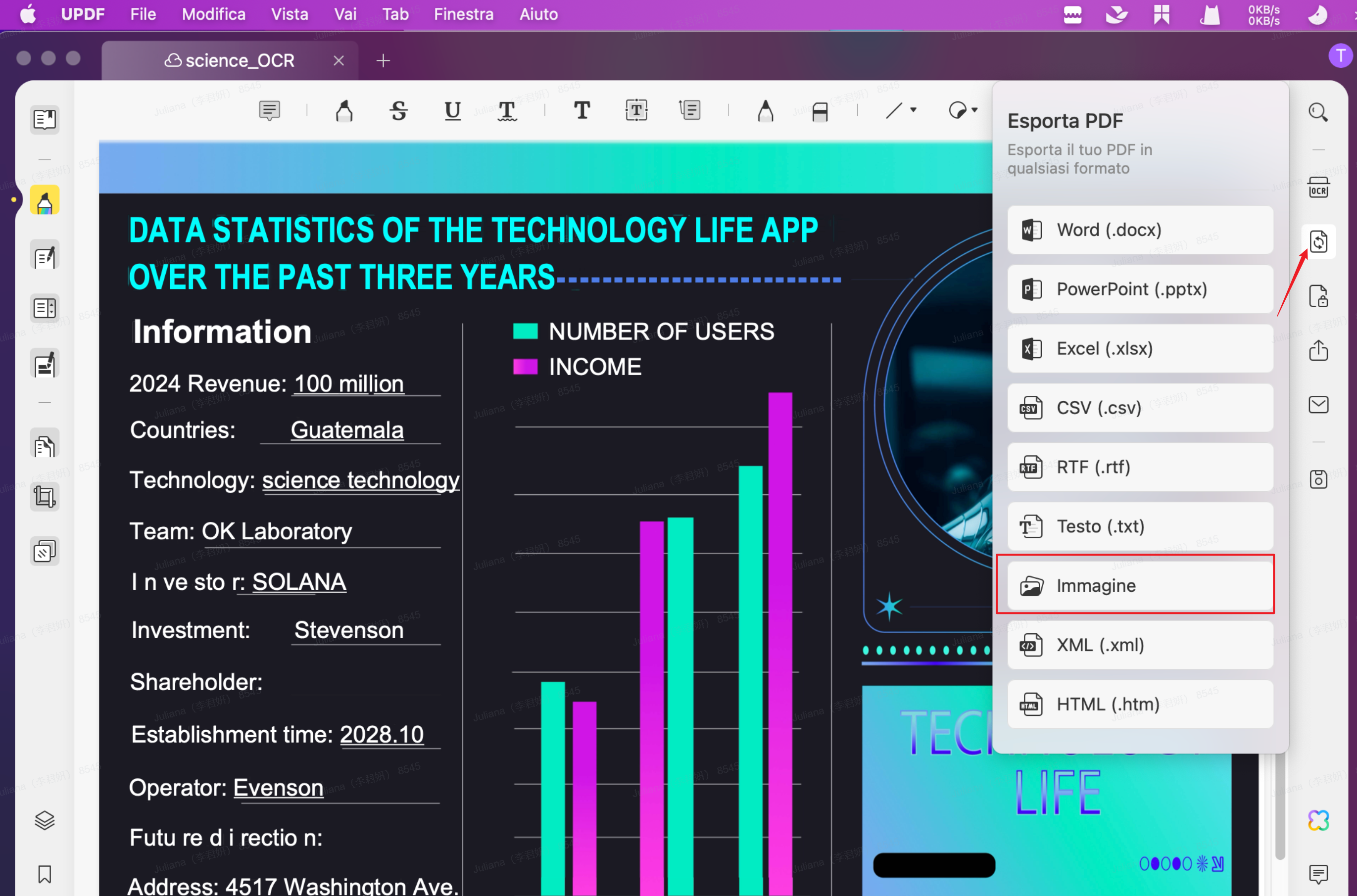Select the eraser tool
Image resolution: width=1357 pixels, height=896 pixels.
pyautogui.click(x=820, y=112)
